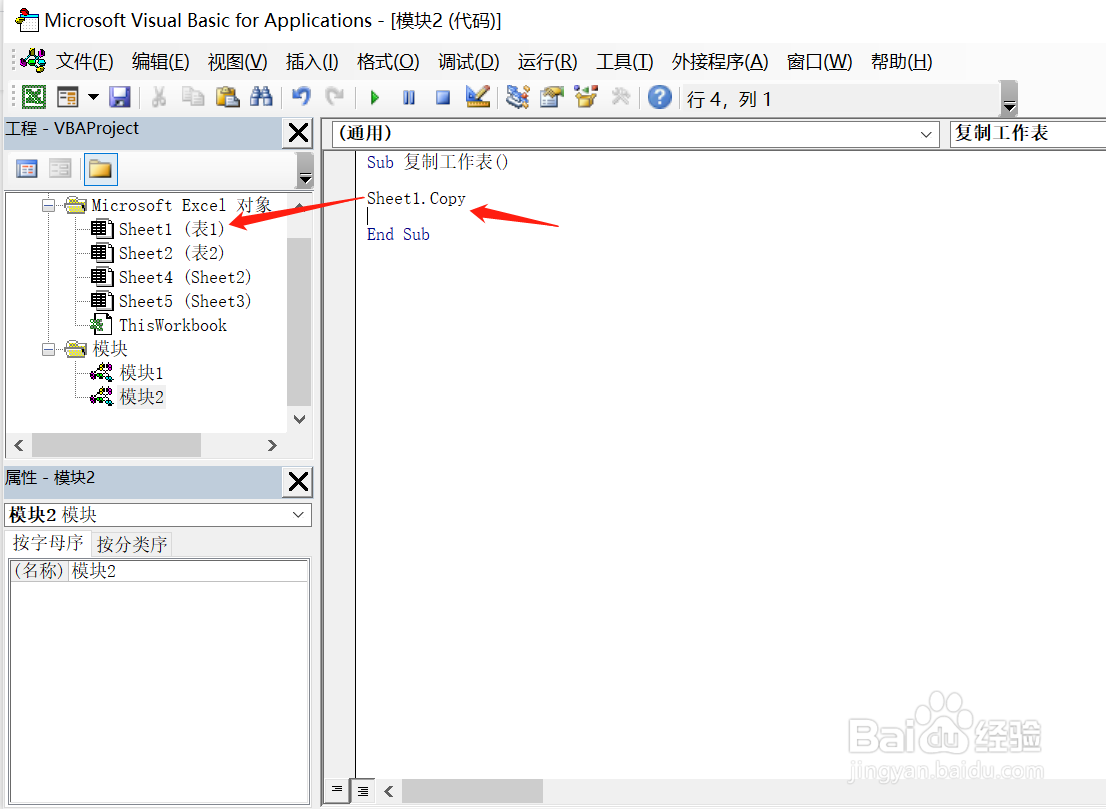Viewport: 1106px width, 809px height.
Task: Click the Procedure View button at bottom-left
Action: pos(337,790)
